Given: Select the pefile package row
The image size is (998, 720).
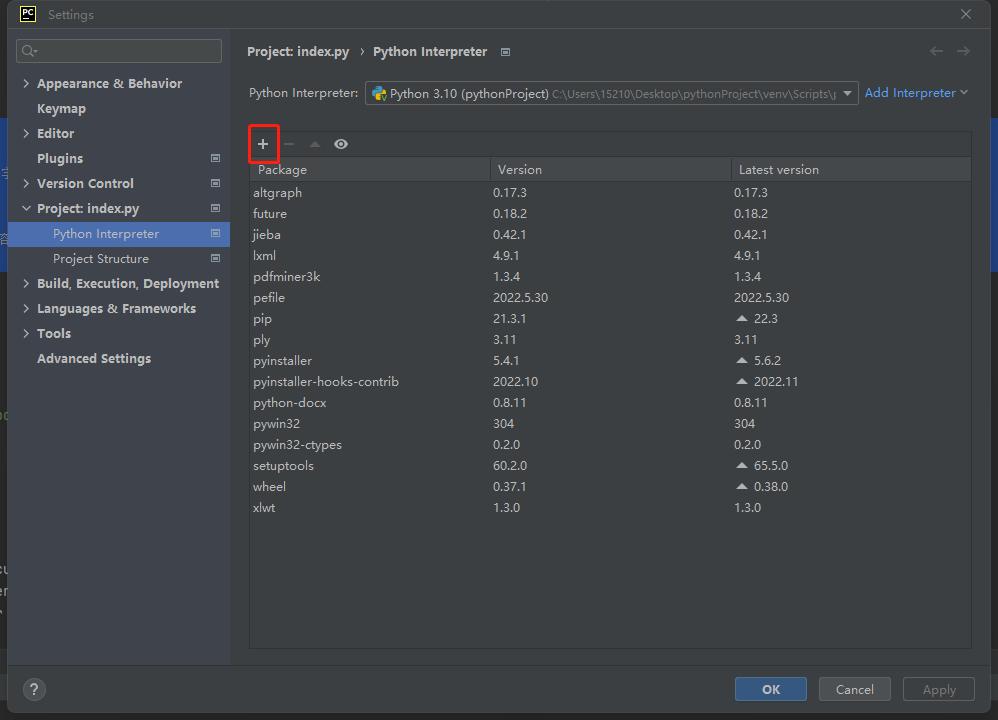Looking at the screenshot, I should point(610,297).
